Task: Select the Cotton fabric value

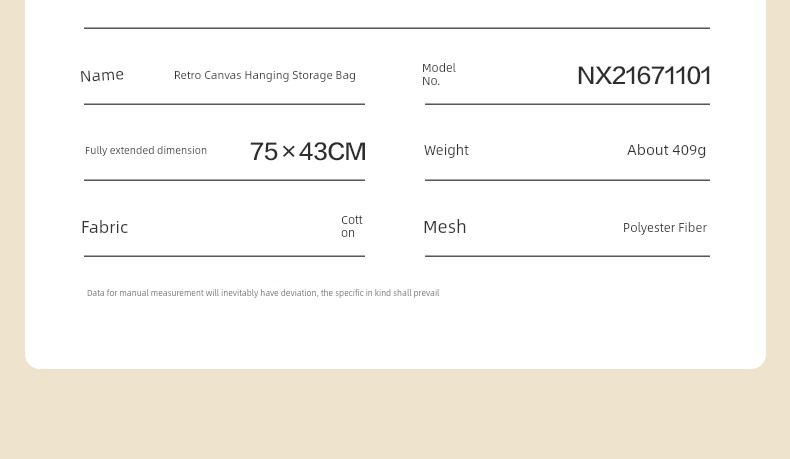Action: (x=352, y=226)
